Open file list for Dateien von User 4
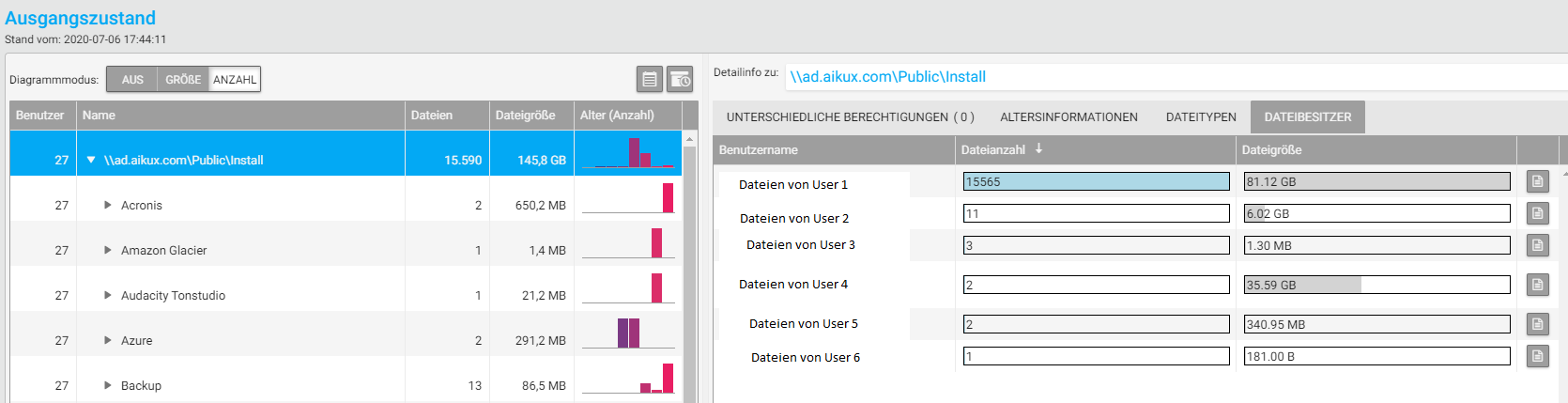Image resolution: width=1568 pixels, height=403 pixels. pos(1537,285)
